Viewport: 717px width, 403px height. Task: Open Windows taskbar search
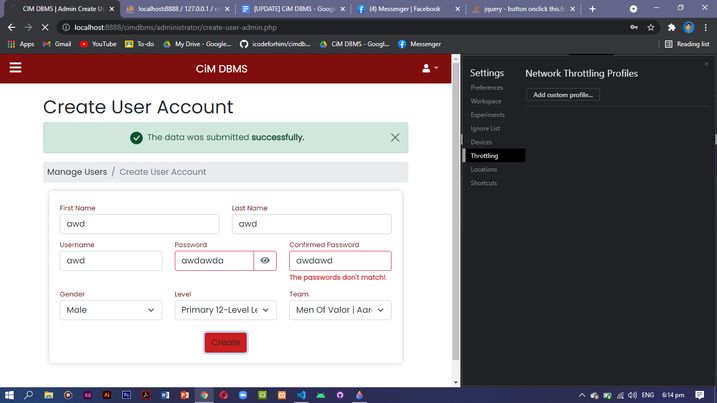point(28,395)
